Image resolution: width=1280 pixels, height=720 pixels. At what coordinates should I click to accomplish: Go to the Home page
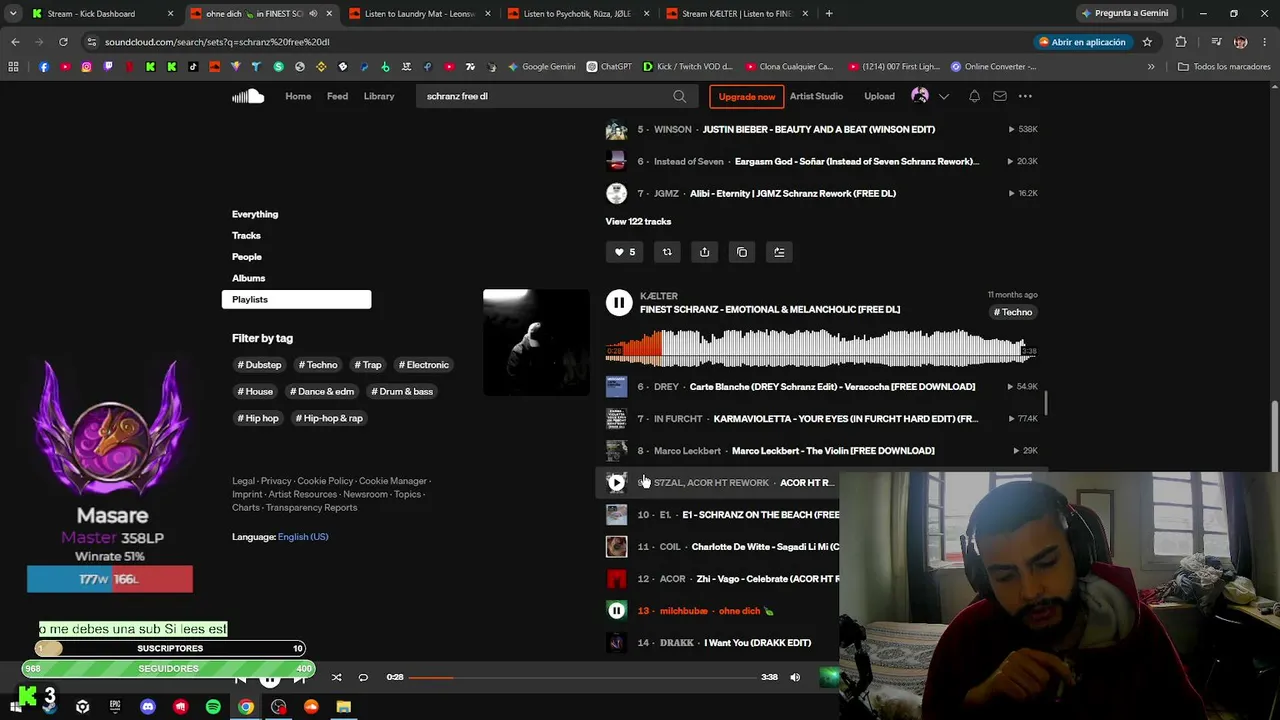click(298, 96)
